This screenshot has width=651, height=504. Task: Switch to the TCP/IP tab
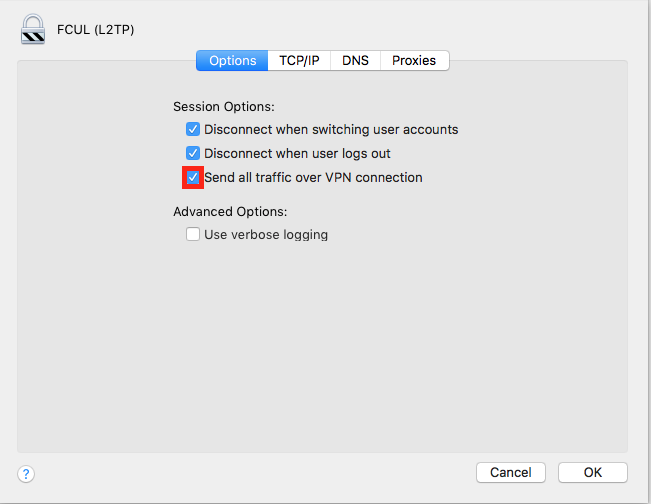click(299, 61)
